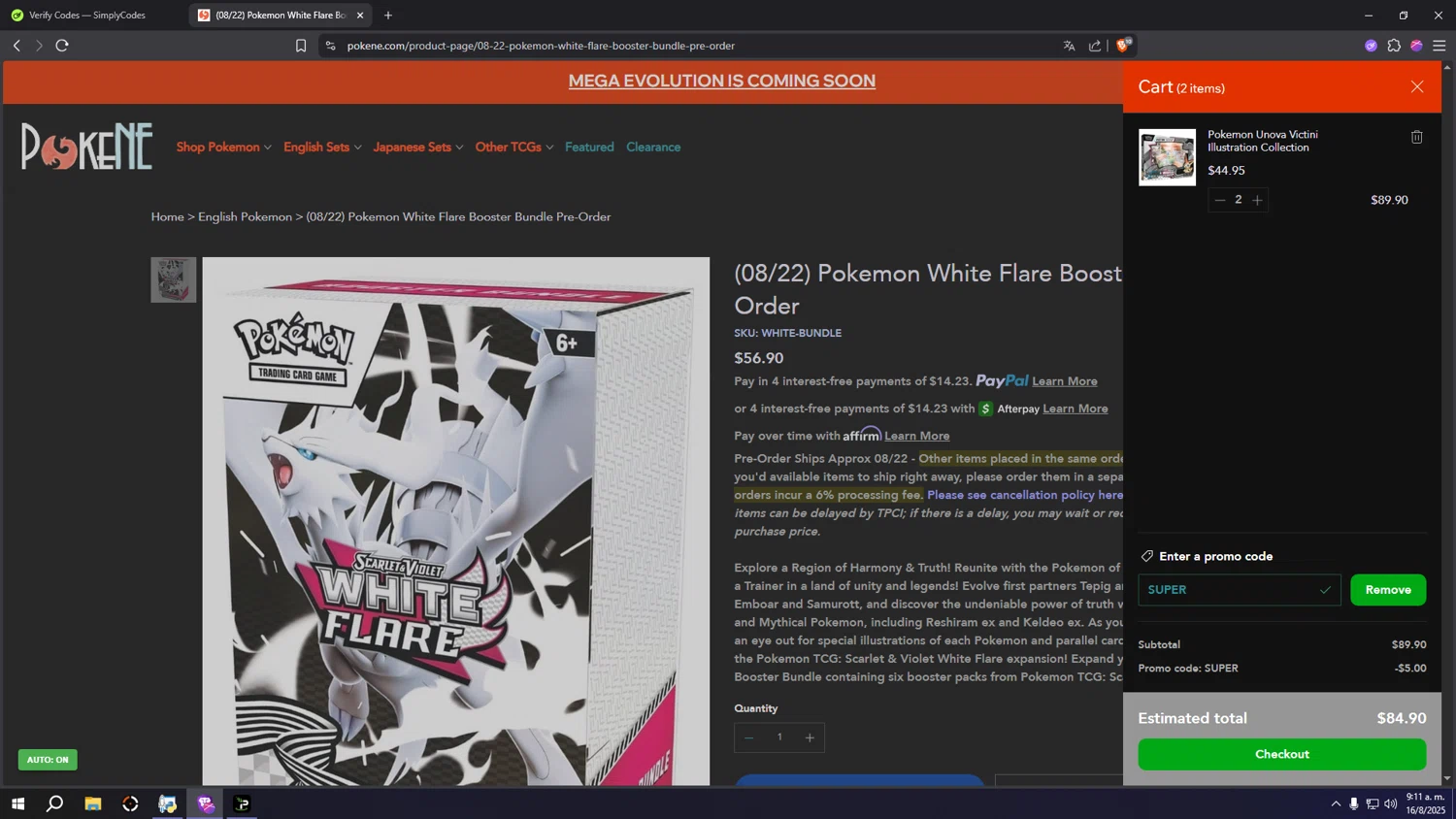The image size is (1456, 819).
Task: Decrease product quantity on page
Action: tap(748, 737)
